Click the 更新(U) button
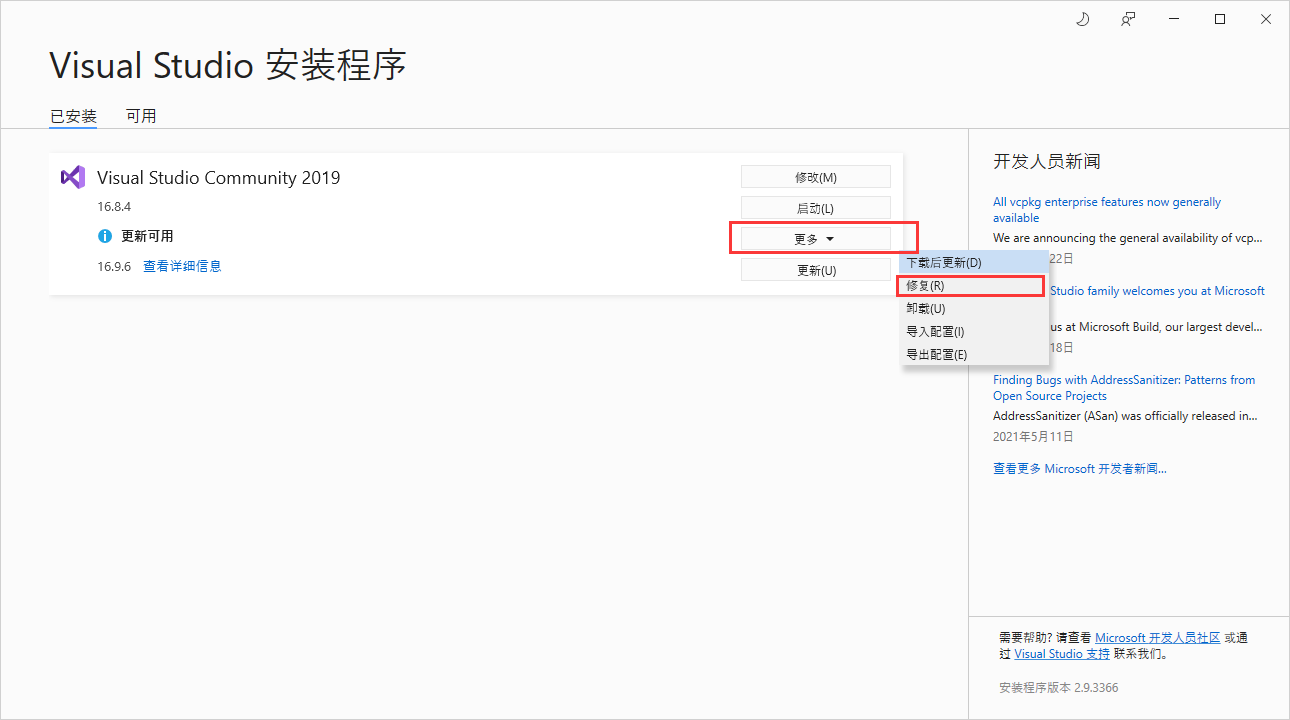 click(x=816, y=270)
